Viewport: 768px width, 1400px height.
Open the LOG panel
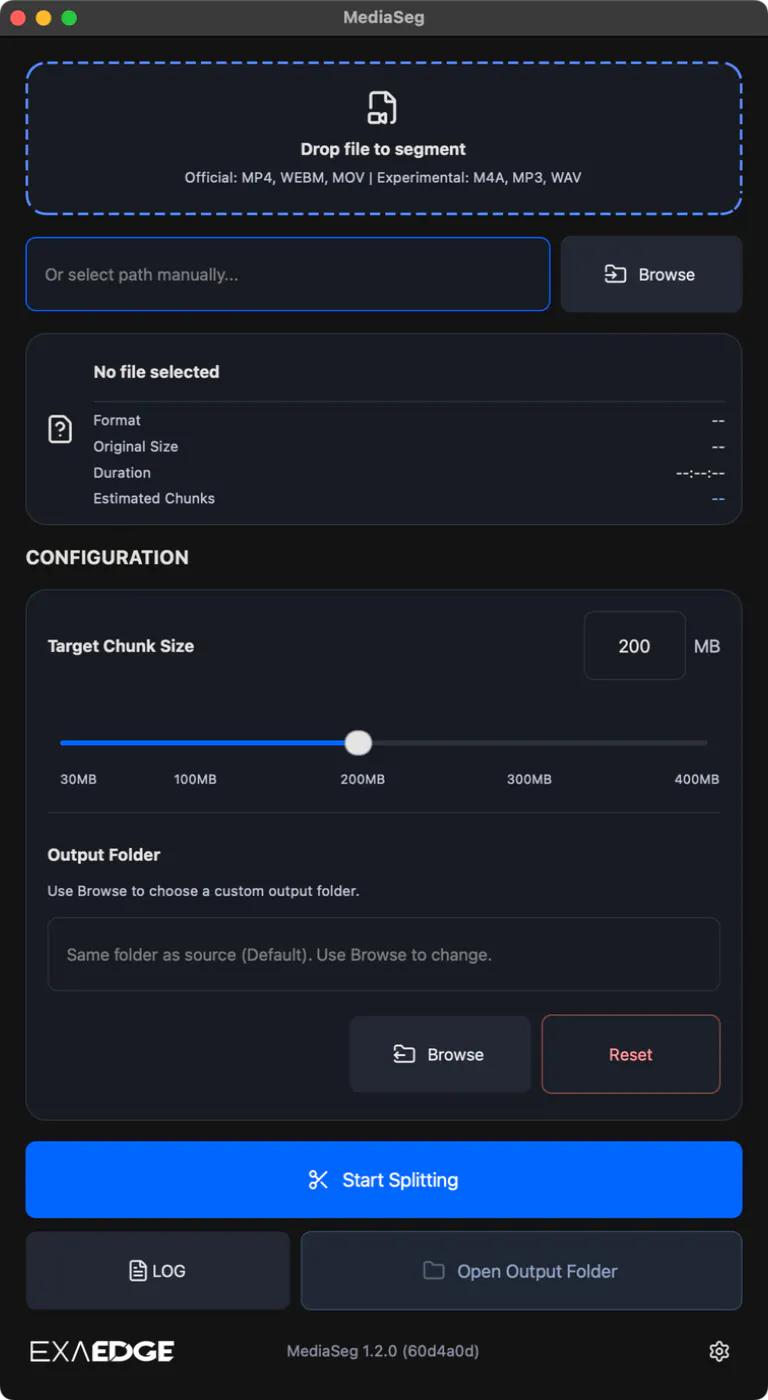pyautogui.click(x=158, y=1271)
